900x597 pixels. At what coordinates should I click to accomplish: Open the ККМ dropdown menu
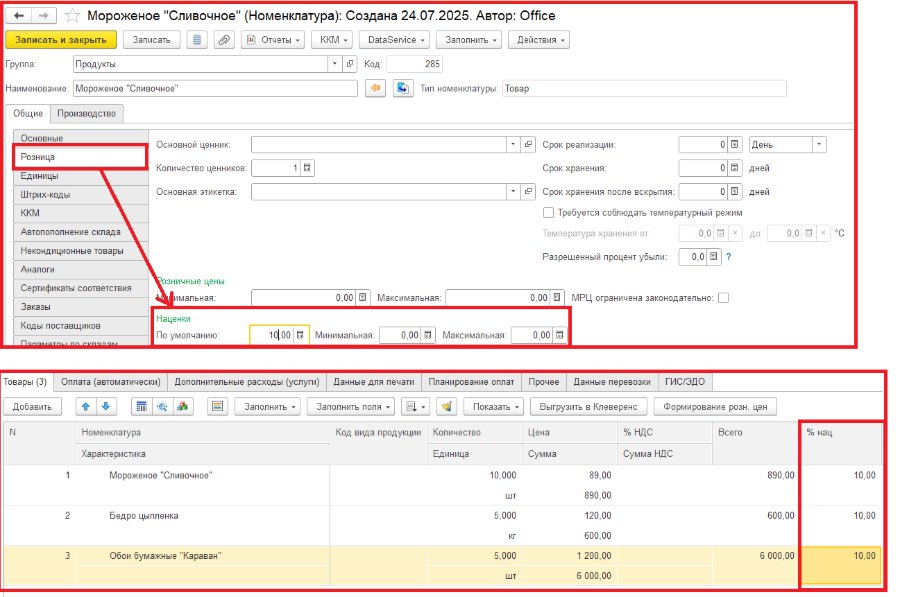(332, 40)
